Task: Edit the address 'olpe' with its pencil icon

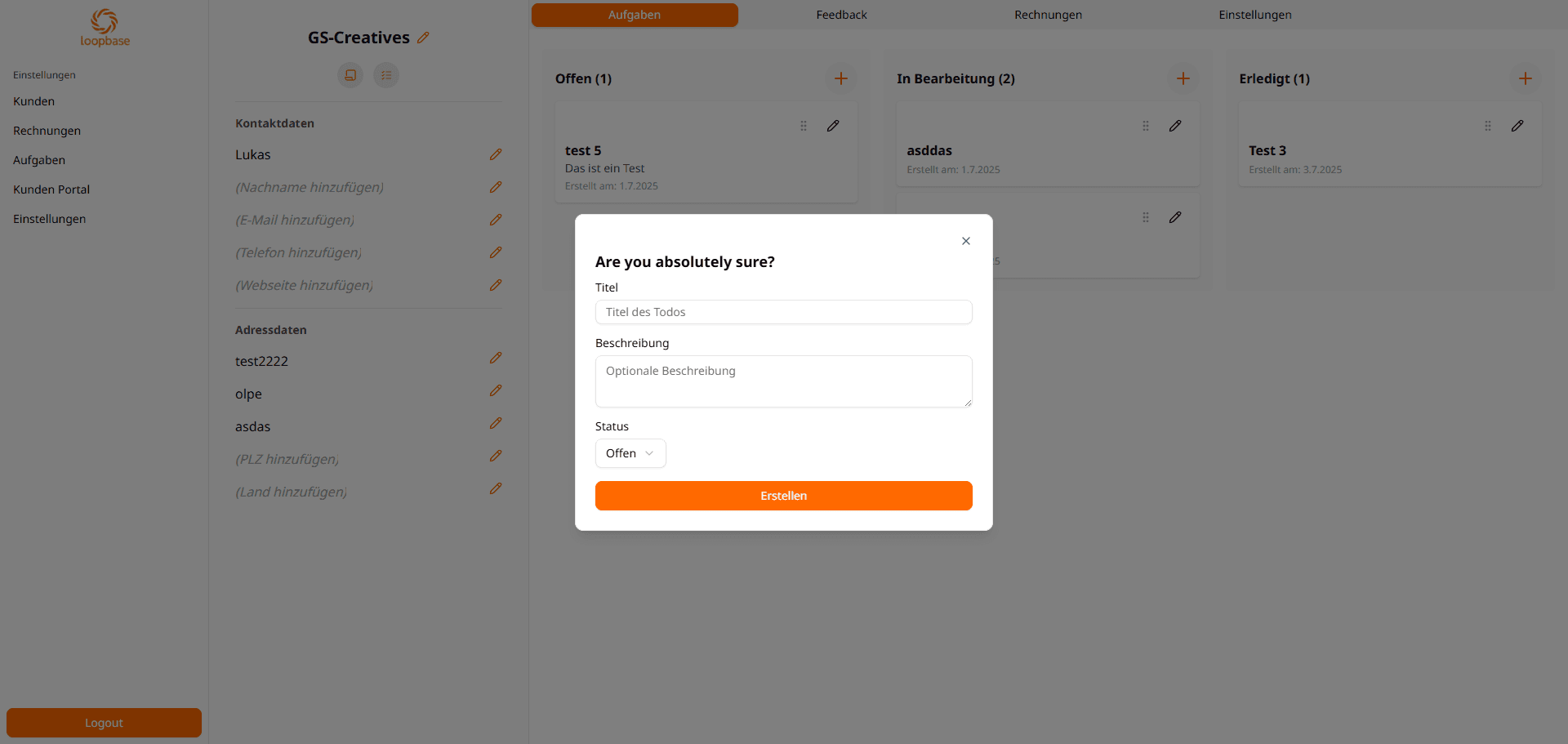Action: 497,390
